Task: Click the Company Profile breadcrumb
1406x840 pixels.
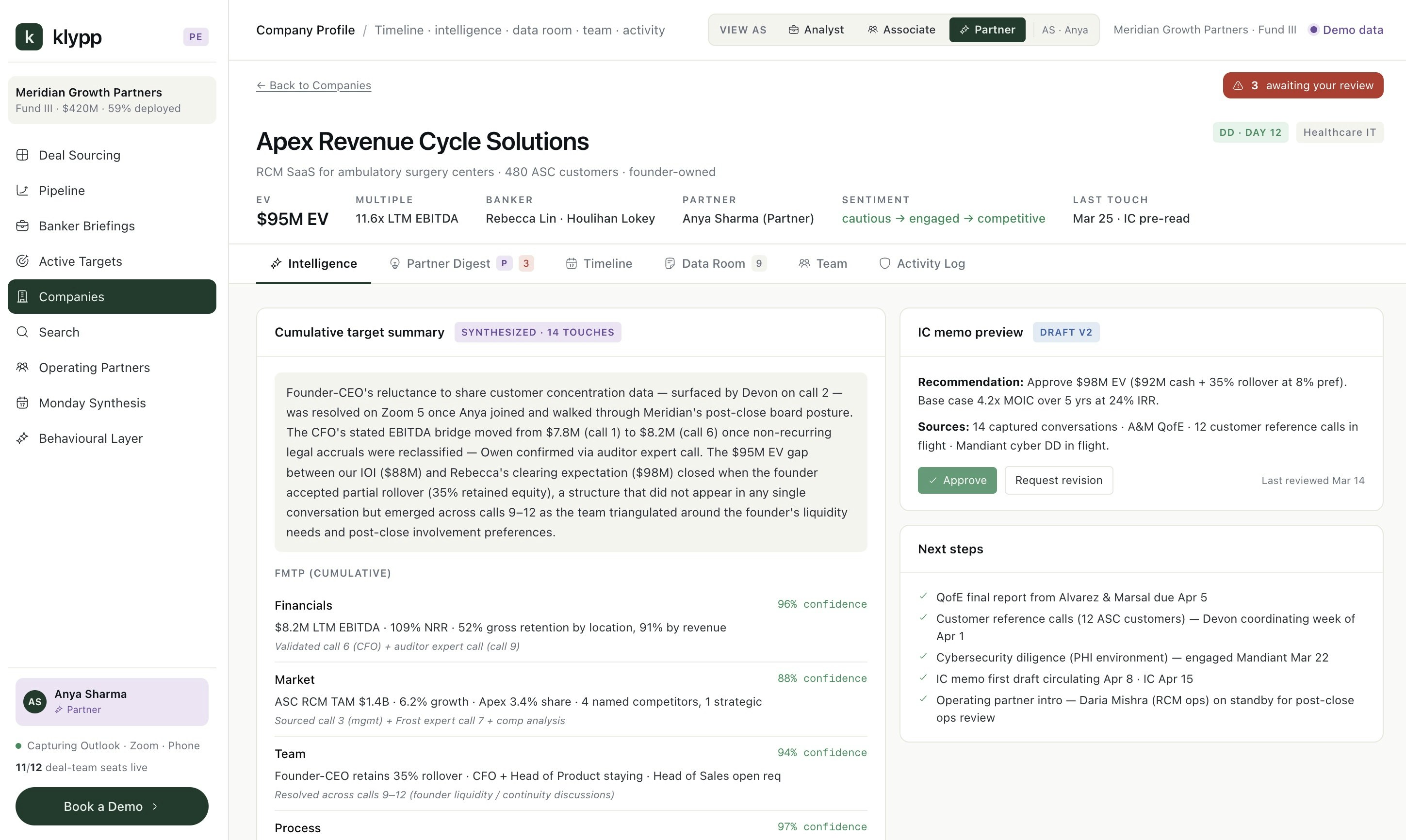Action: pyautogui.click(x=306, y=30)
